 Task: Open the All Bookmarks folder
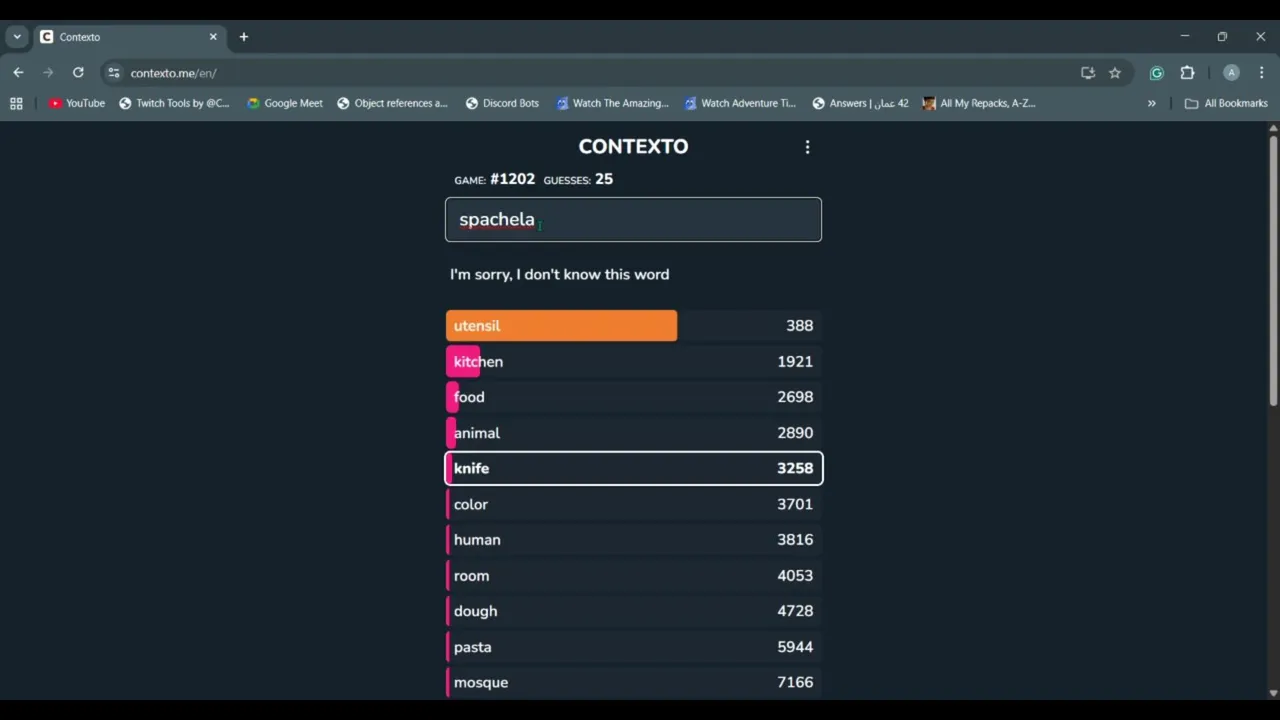pos(1226,103)
